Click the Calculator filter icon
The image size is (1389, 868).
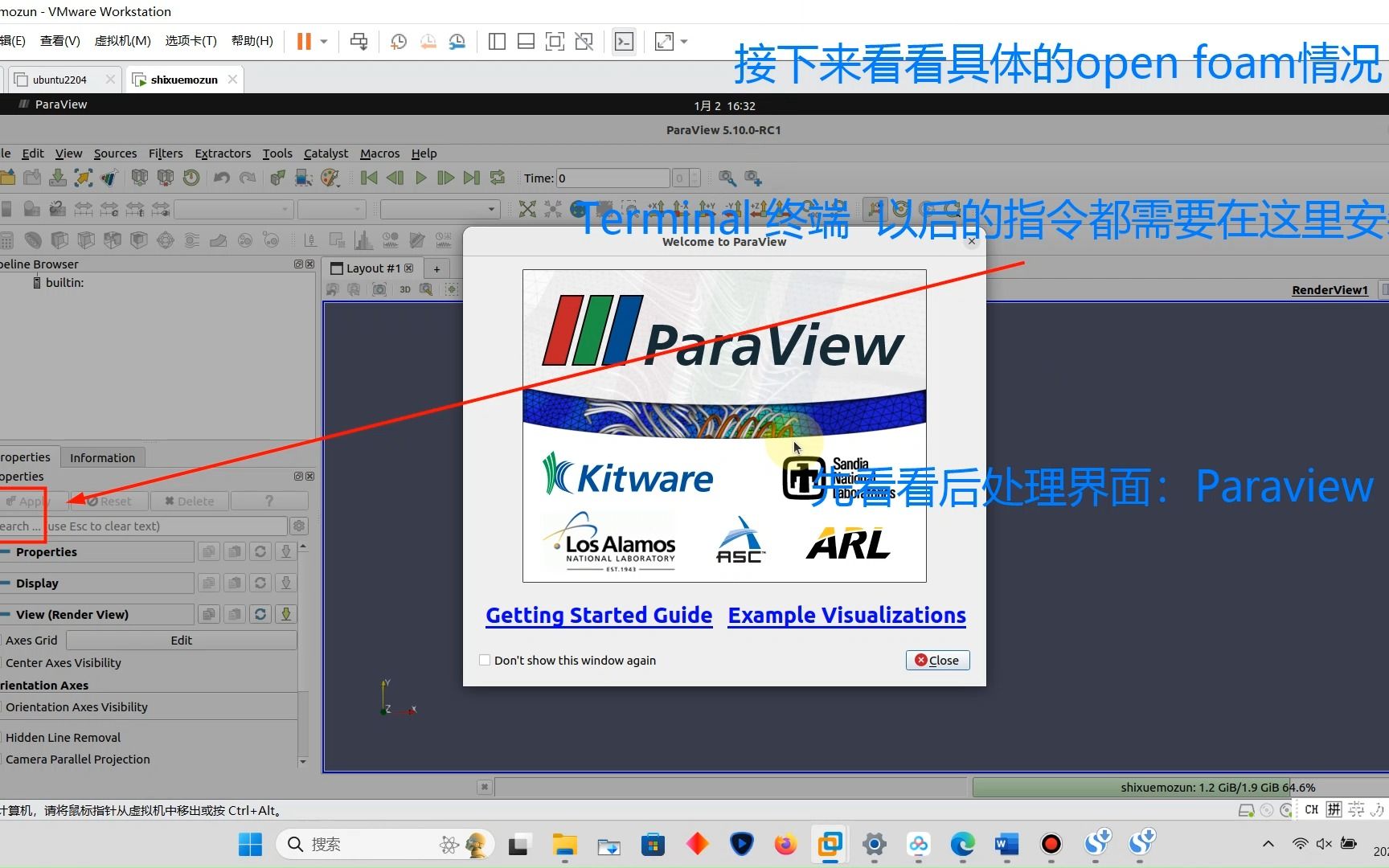6,240
